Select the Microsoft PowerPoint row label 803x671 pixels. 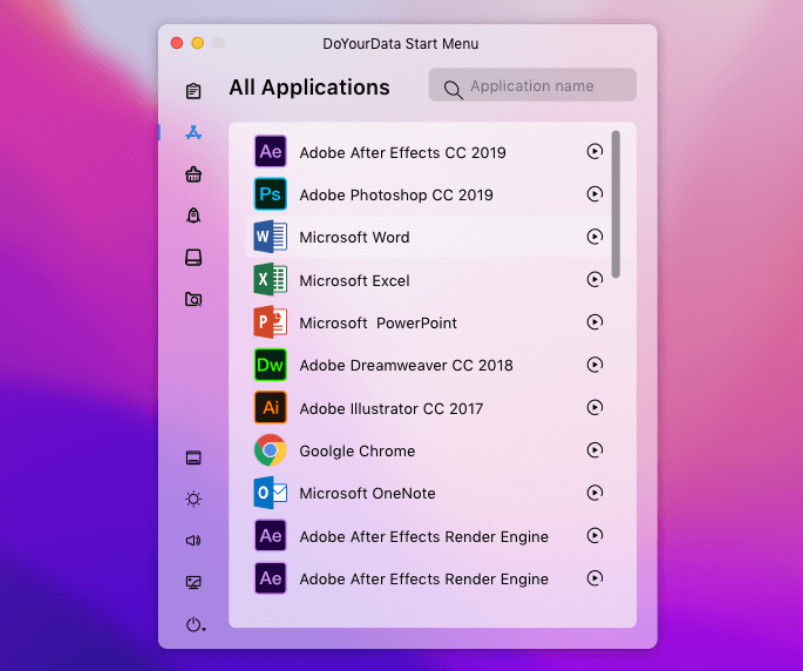(378, 323)
